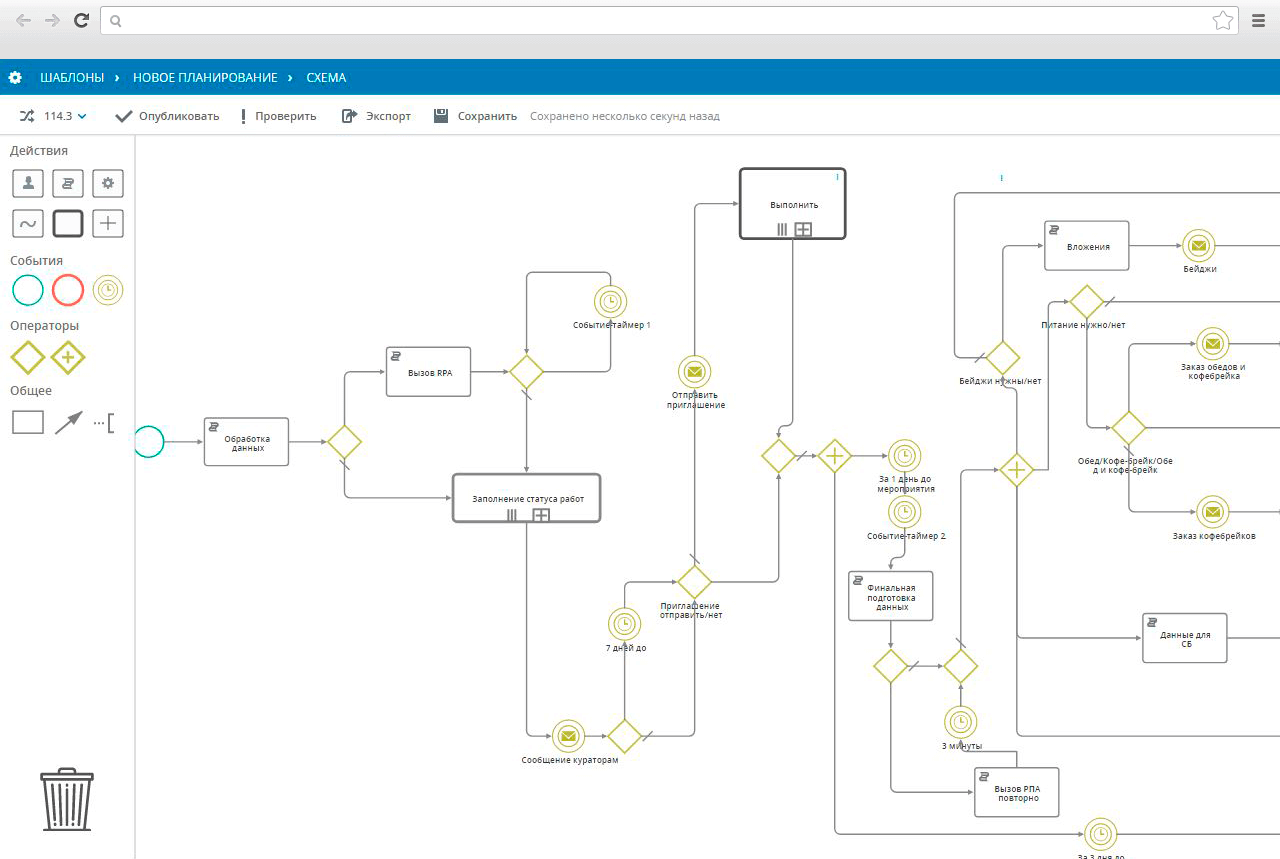
Task: Select Заказ кофебрейков message event
Action: tap(1212, 512)
